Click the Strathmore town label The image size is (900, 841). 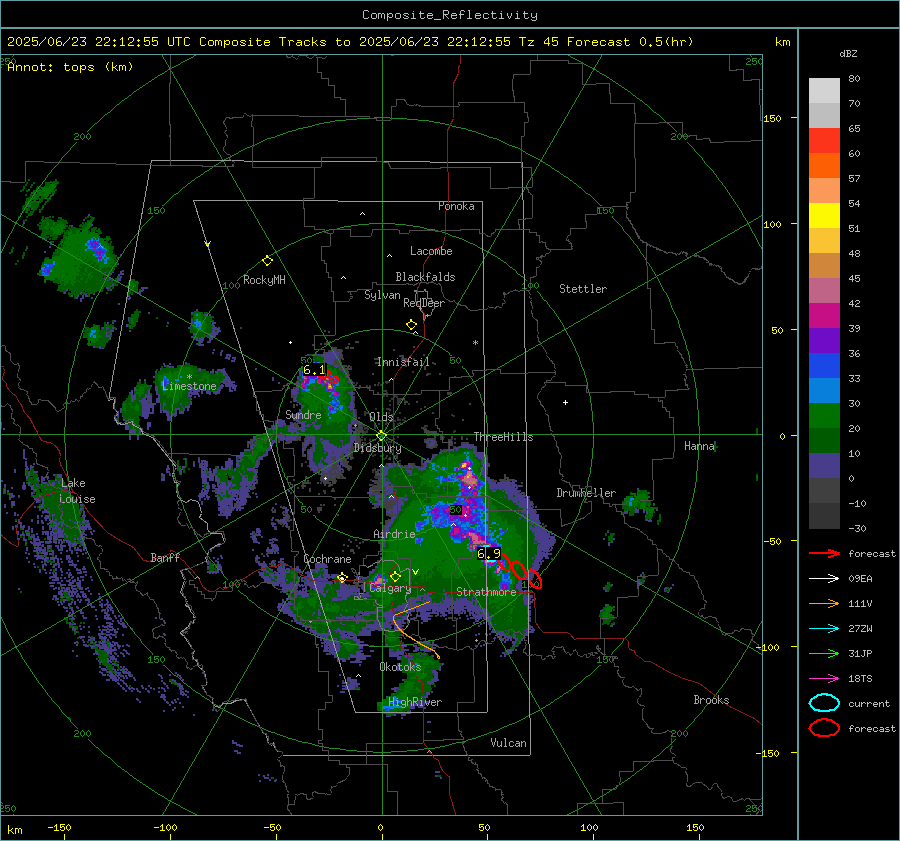tap(486, 592)
